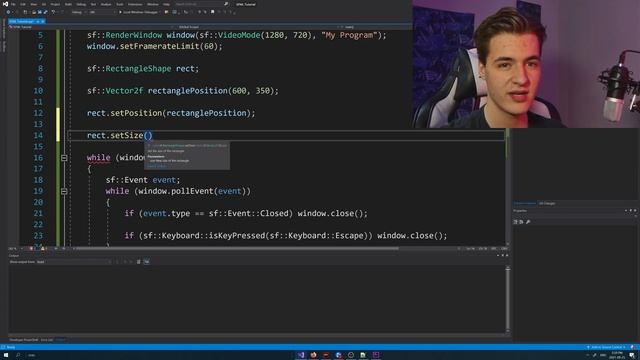The width and height of the screenshot is (640, 360).
Task: Click sf::Keyboard::Escape on line 23
Action: click(316, 236)
